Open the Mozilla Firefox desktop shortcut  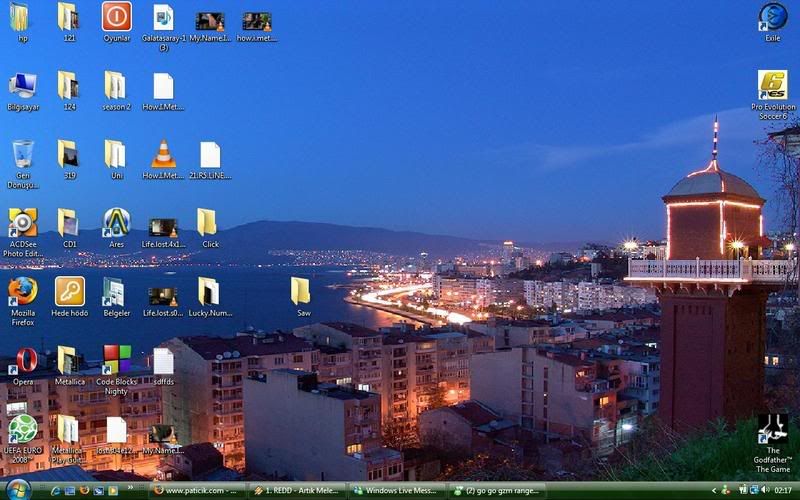22,291
